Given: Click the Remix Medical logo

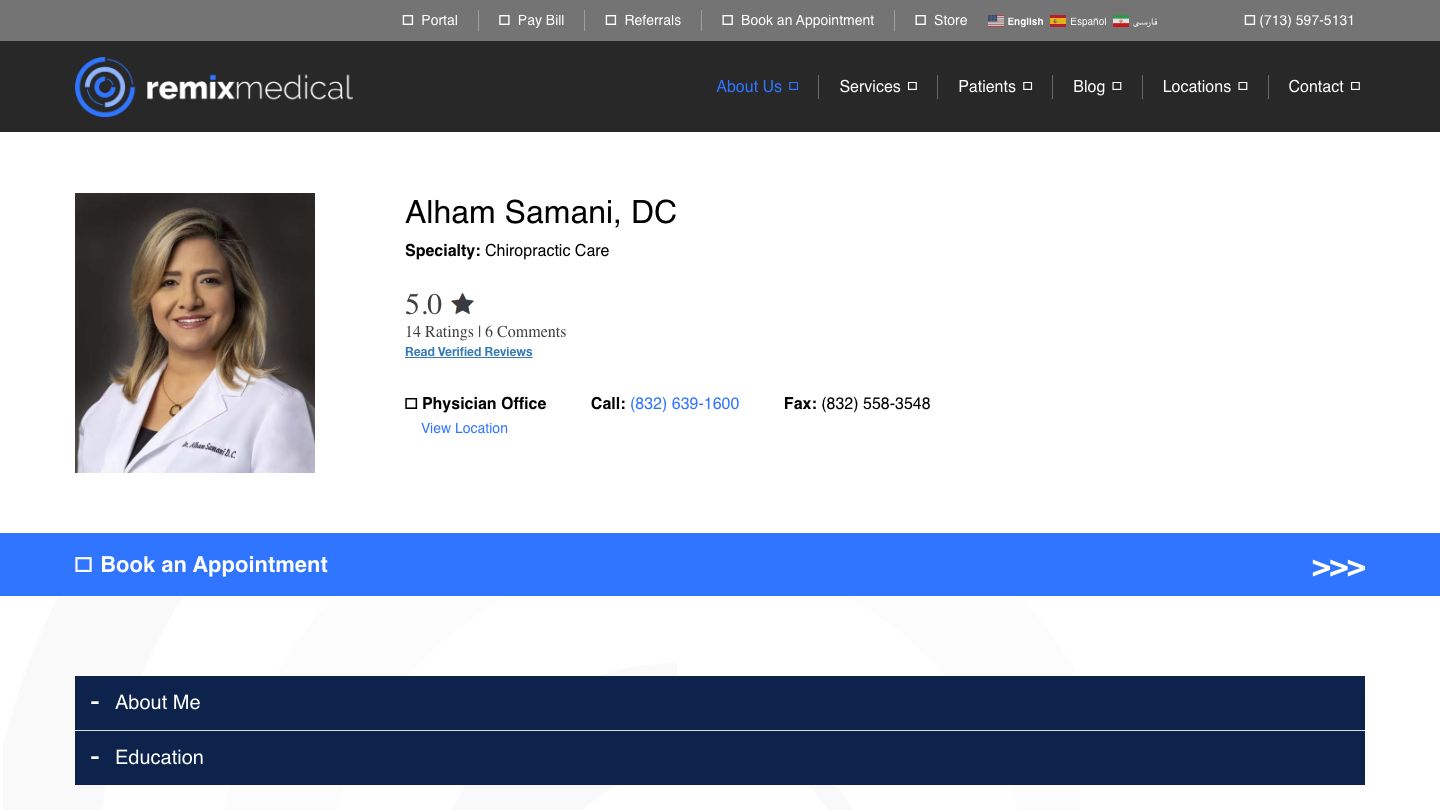Looking at the screenshot, I should coord(213,86).
